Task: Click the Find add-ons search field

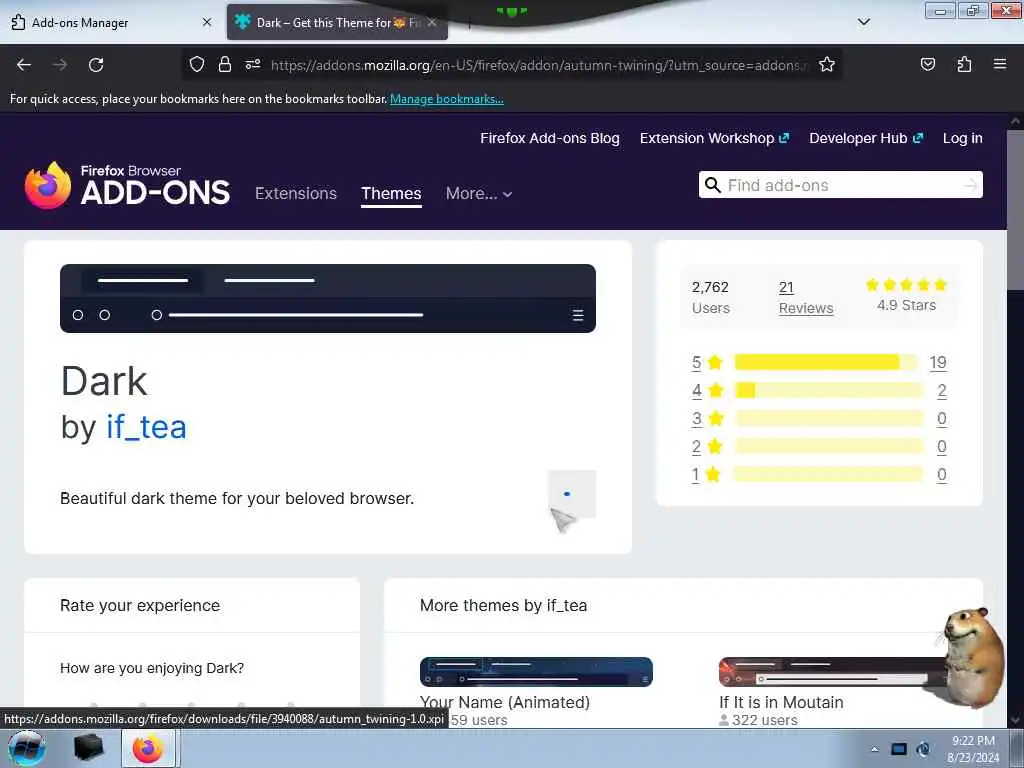Action: tap(842, 185)
